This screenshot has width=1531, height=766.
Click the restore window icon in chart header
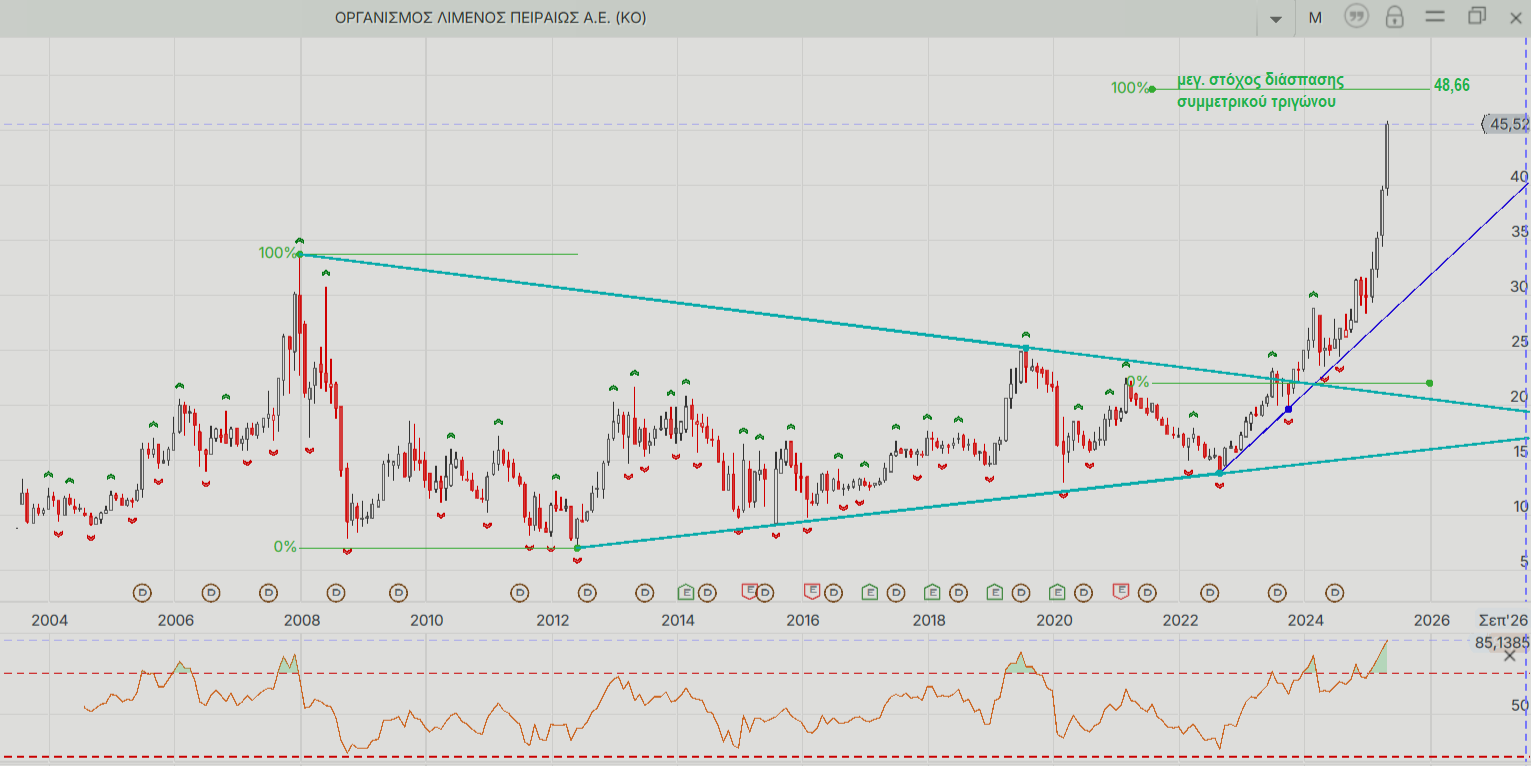click(1477, 16)
